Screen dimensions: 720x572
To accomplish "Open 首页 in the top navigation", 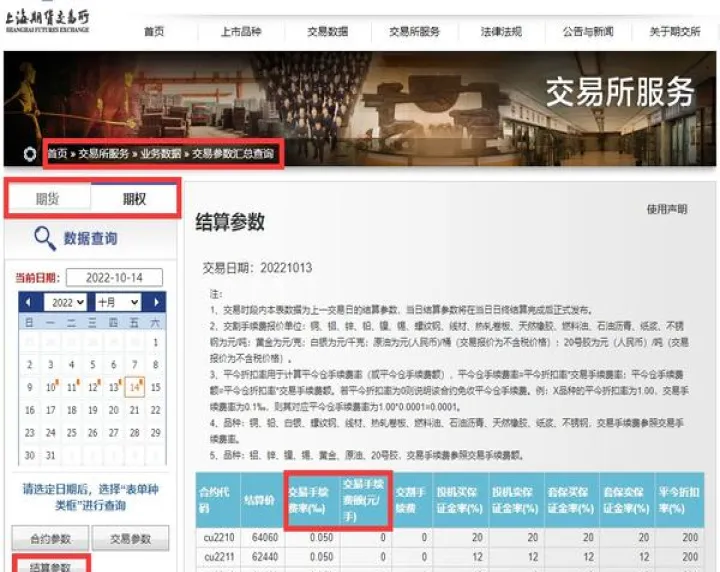I will 154,32.
